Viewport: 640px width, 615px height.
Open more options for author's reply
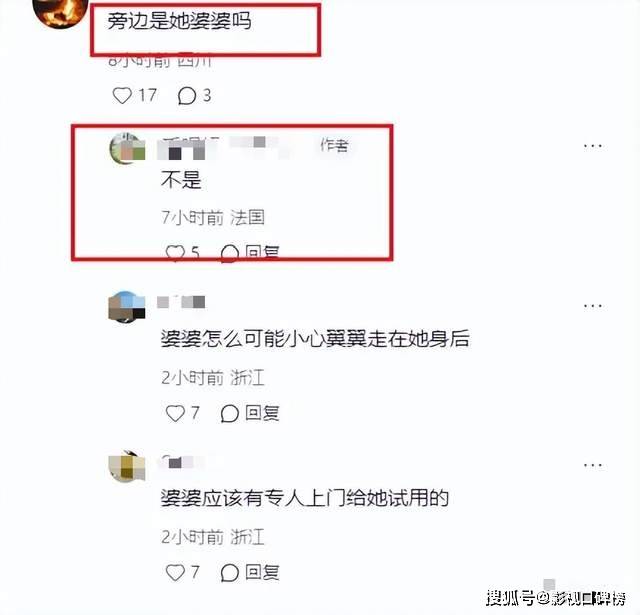(x=593, y=146)
